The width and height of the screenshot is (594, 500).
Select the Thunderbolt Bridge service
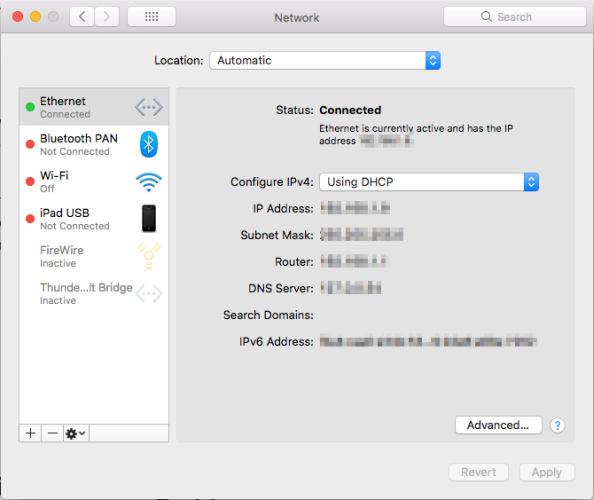94,294
